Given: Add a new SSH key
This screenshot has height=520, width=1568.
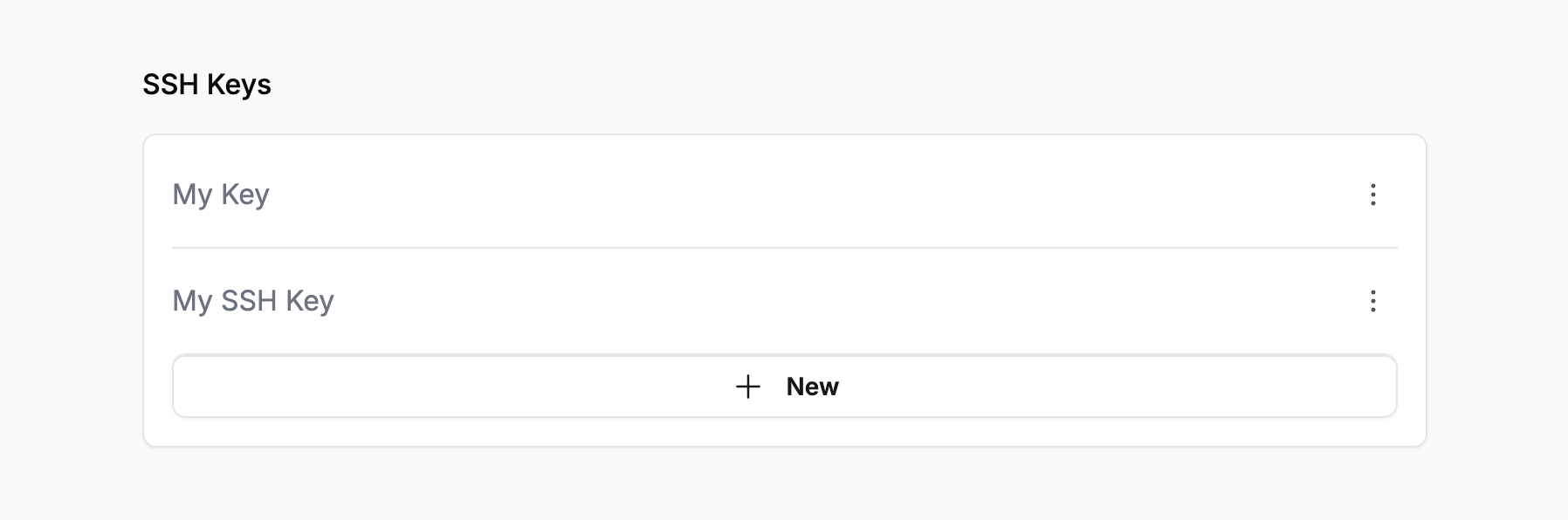Looking at the screenshot, I should 784,387.
